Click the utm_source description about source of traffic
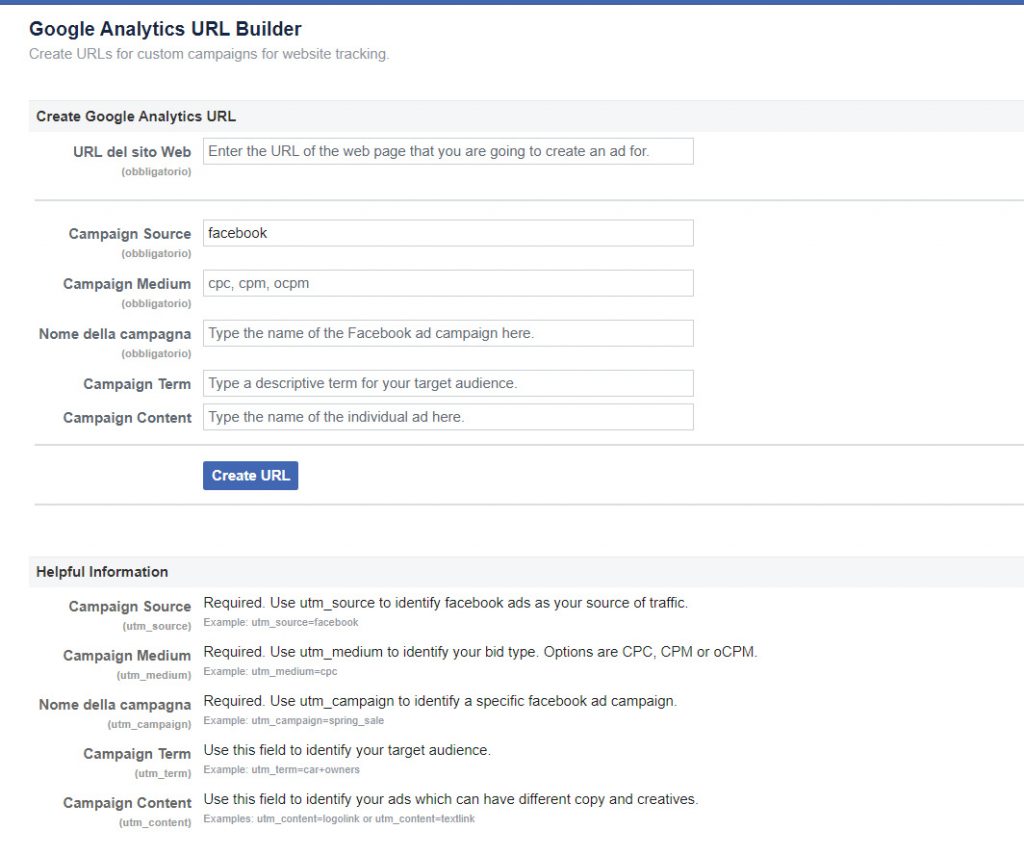The width and height of the screenshot is (1024, 856). [x=445, y=603]
